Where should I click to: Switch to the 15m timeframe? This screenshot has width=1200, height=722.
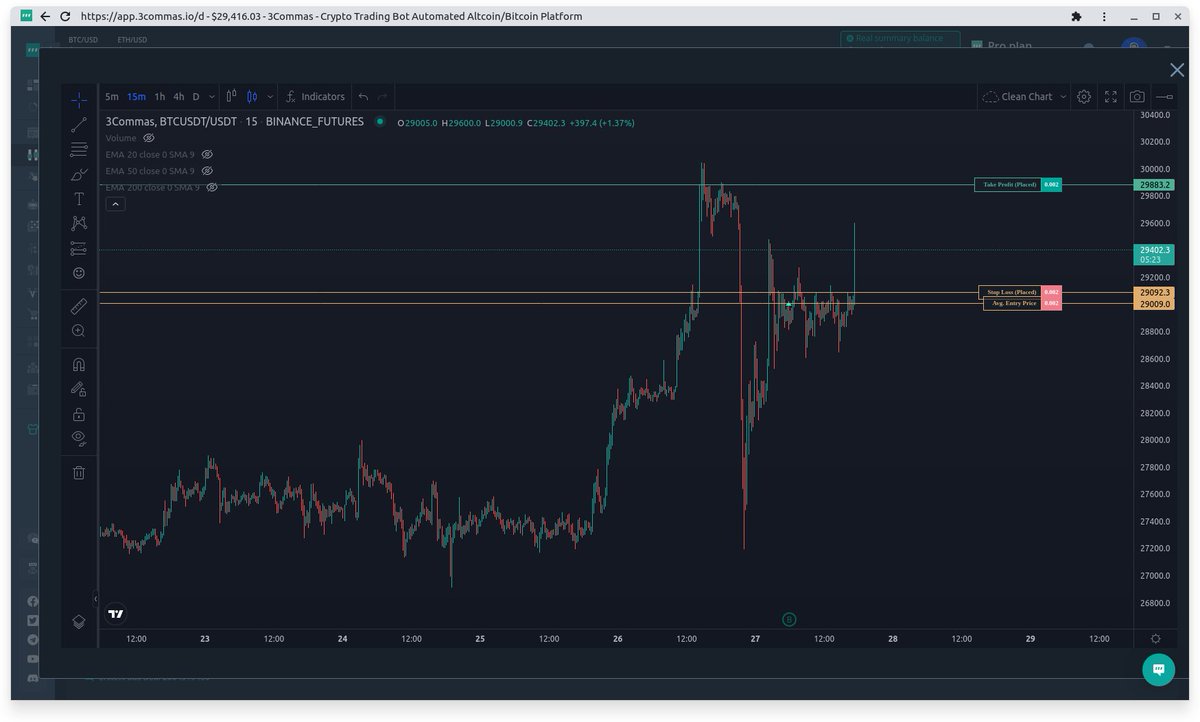coord(136,97)
